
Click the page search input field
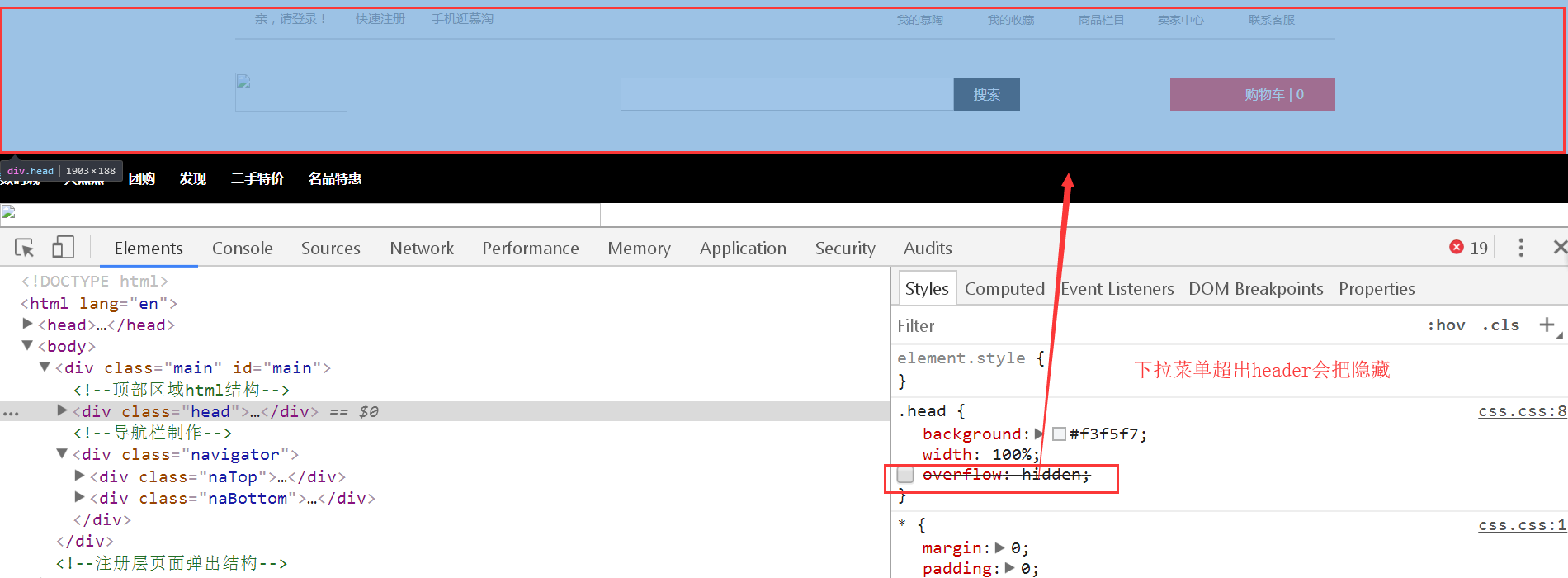click(787, 94)
